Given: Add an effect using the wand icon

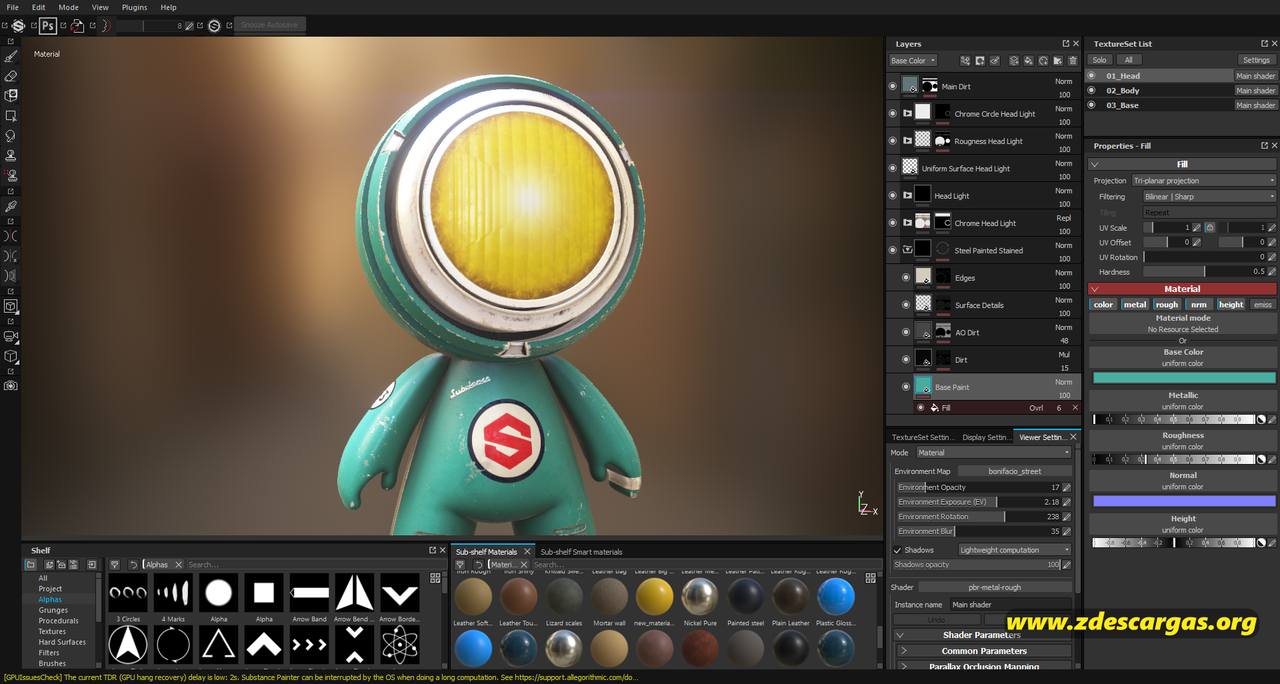Looking at the screenshot, I should 965,61.
